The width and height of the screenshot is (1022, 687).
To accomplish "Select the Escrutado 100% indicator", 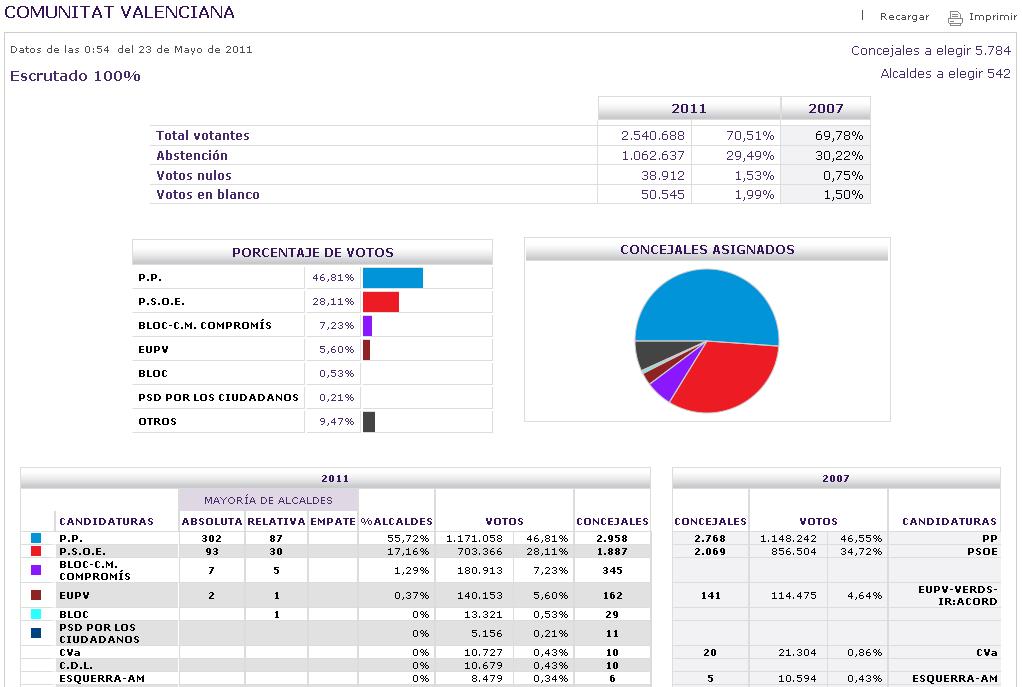I will pos(74,75).
